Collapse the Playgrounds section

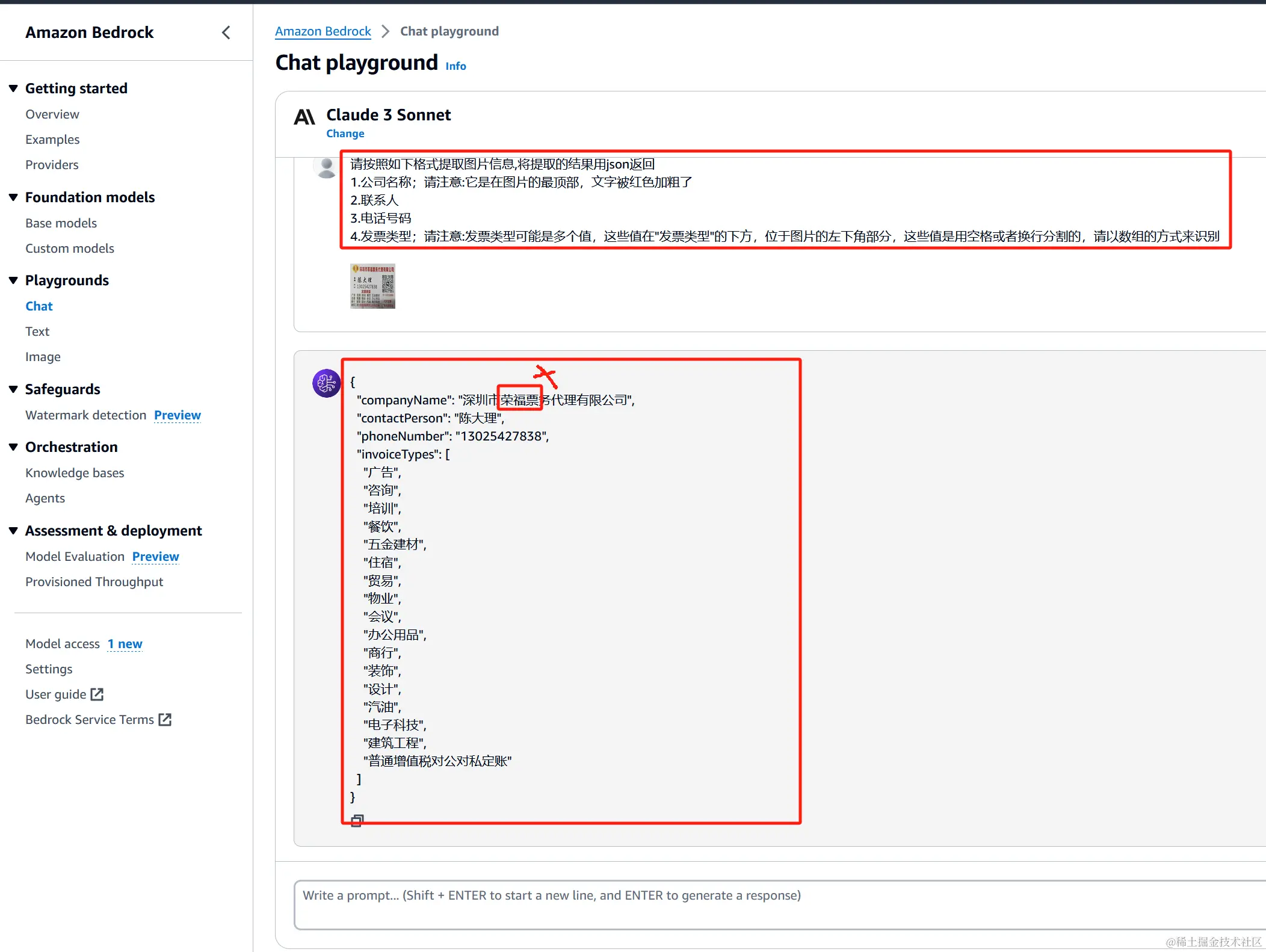(x=13, y=280)
